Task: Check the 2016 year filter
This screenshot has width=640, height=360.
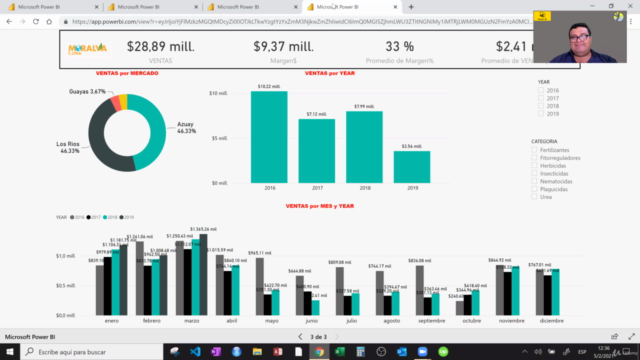Action: pyautogui.click(x=541, y=90)
